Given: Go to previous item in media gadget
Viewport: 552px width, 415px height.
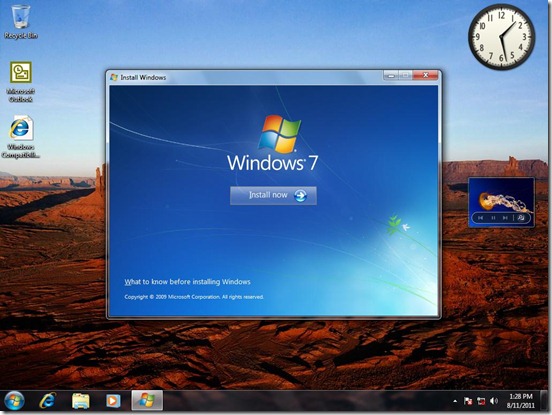Looking at the screenshot, I should click(481, 218).
